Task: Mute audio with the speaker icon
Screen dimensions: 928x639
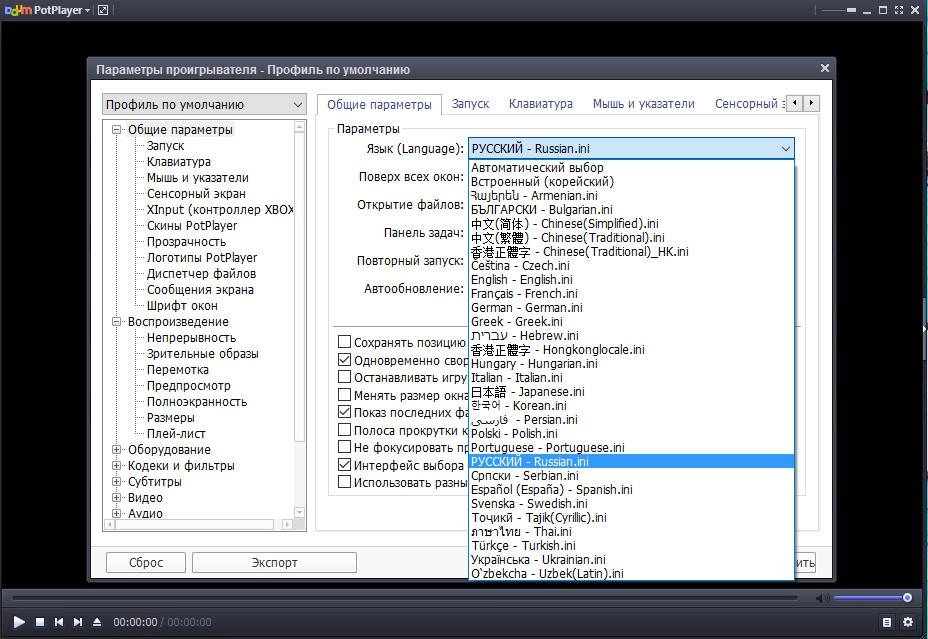Action: coord(822,598)
